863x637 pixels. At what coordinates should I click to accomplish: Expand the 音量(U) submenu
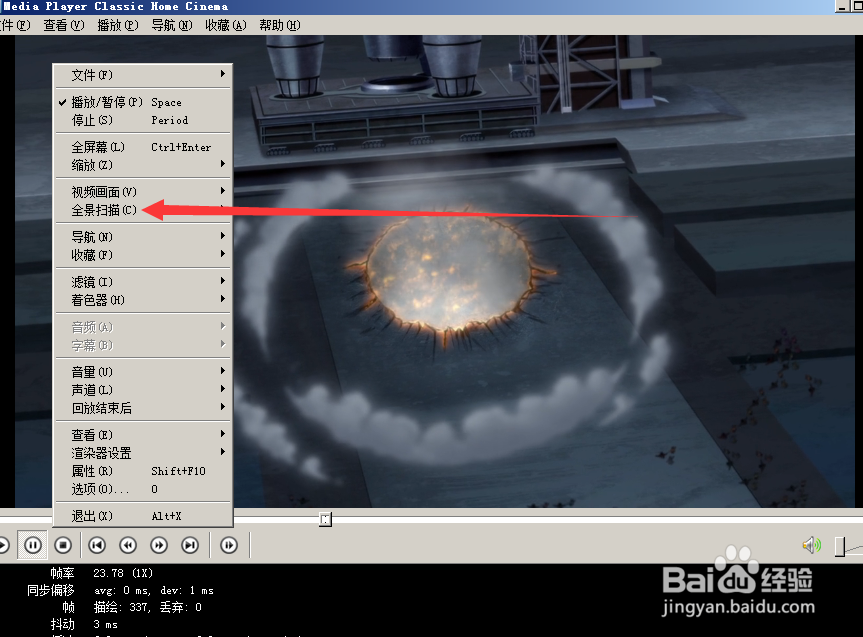click(143, 372)
